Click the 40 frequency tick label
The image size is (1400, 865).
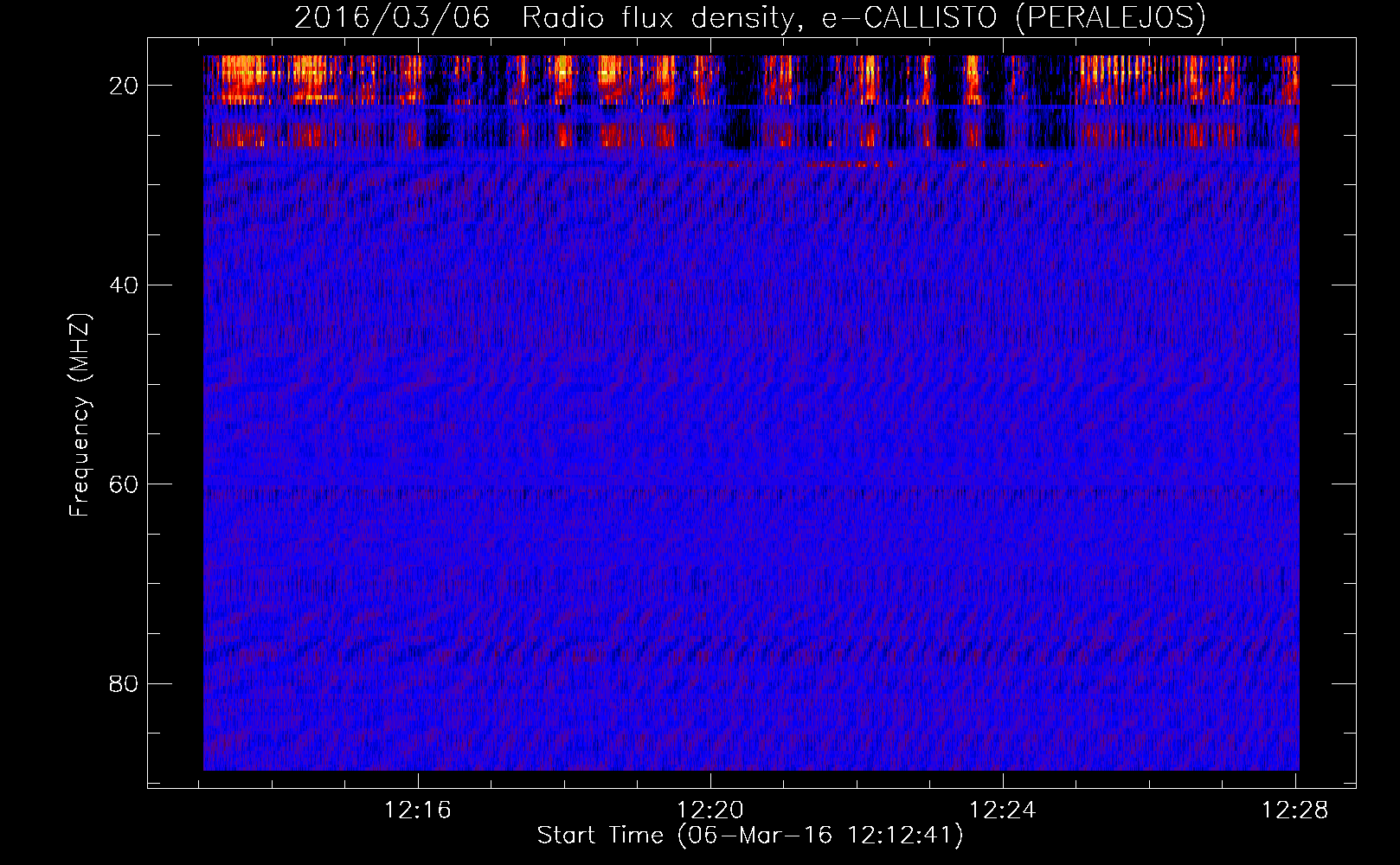(x=125, y=285)
